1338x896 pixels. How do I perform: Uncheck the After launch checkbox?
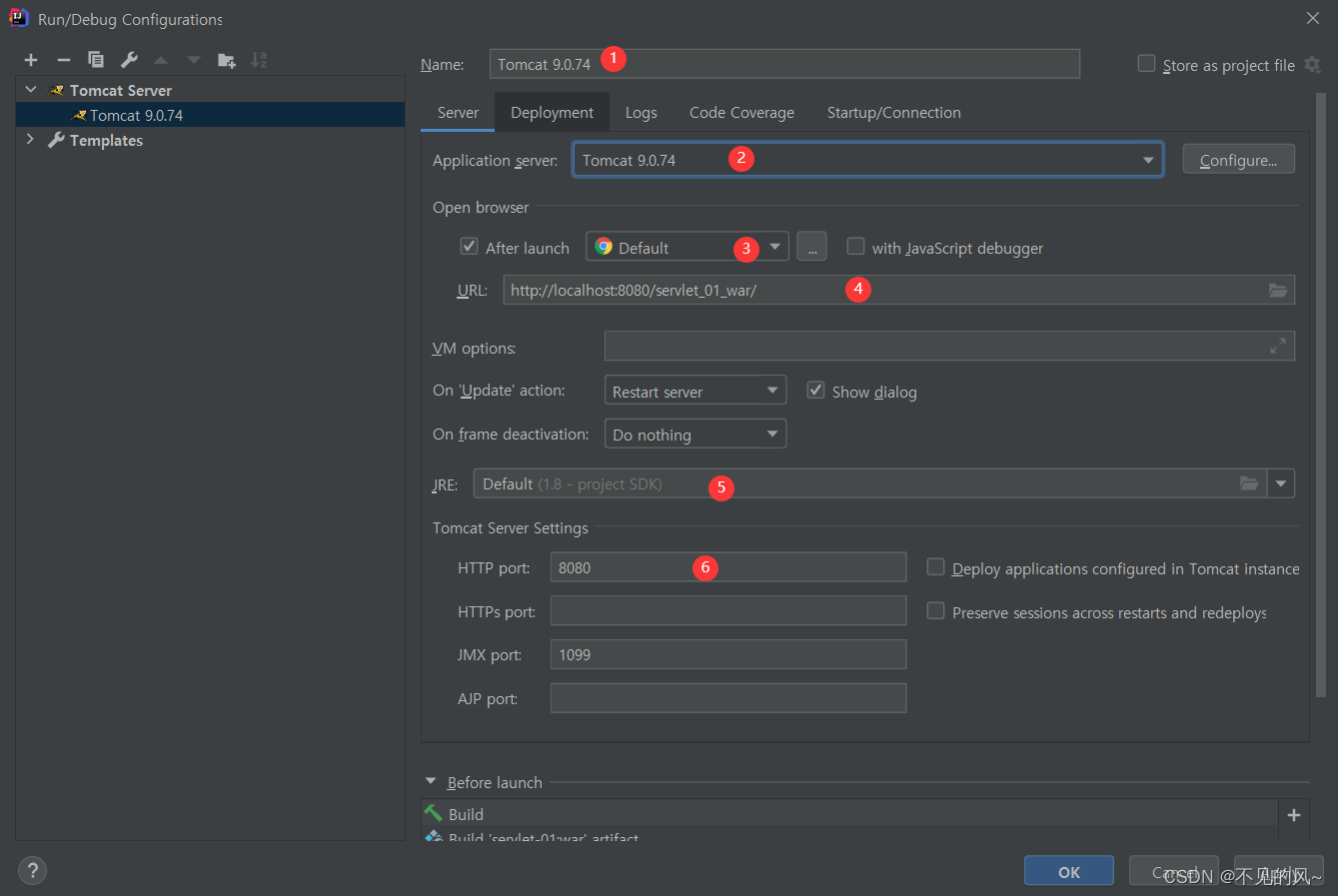469,246
